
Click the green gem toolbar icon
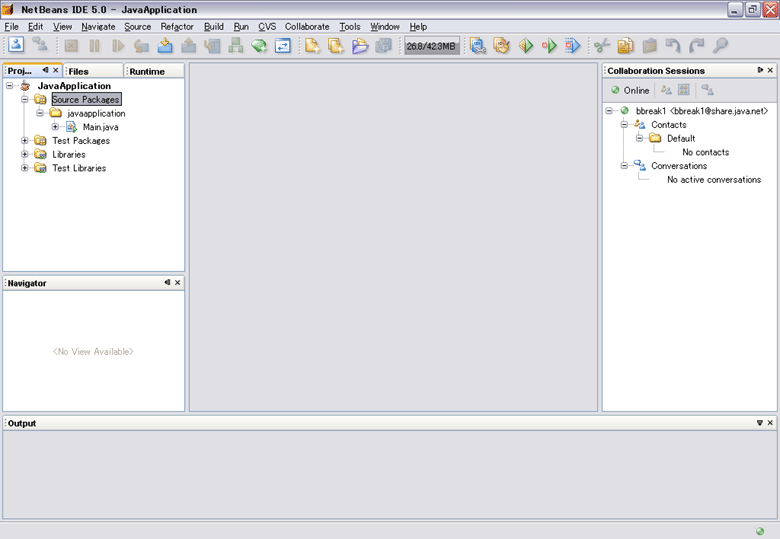259,46
